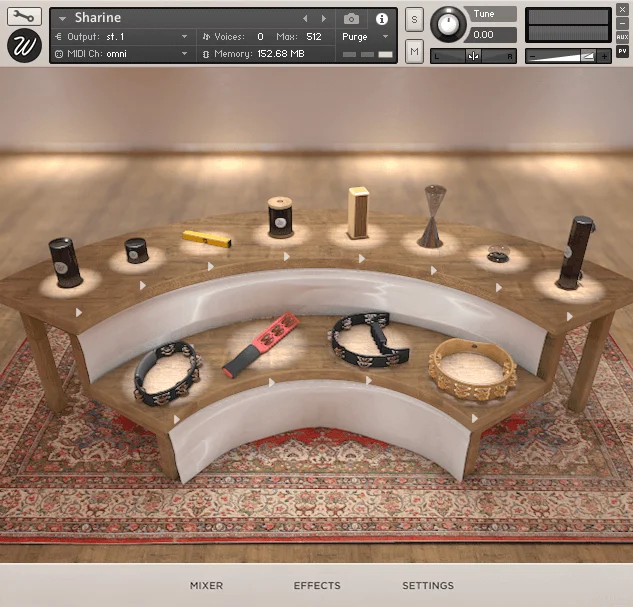633x607 pixels.
Task: Click the Tune knob
Action: tap(448, 24)
